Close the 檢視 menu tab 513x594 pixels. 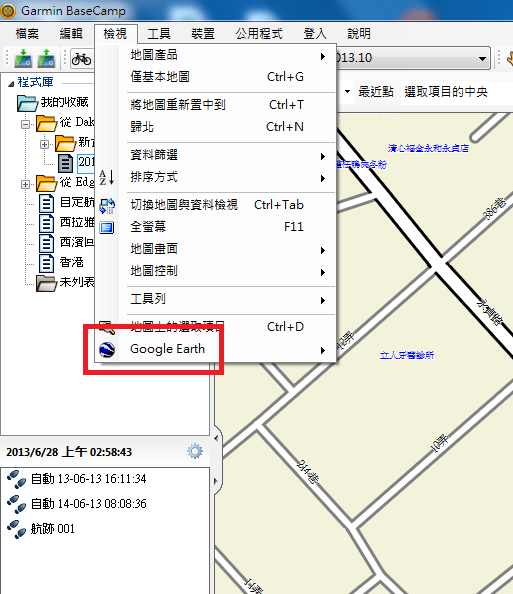coord(115,34)
